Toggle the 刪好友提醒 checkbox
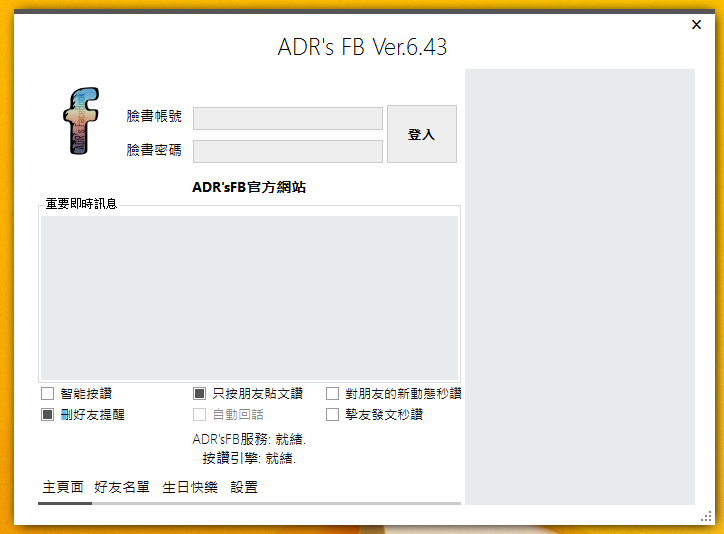The image size is (724, 534). click(48, 414)
